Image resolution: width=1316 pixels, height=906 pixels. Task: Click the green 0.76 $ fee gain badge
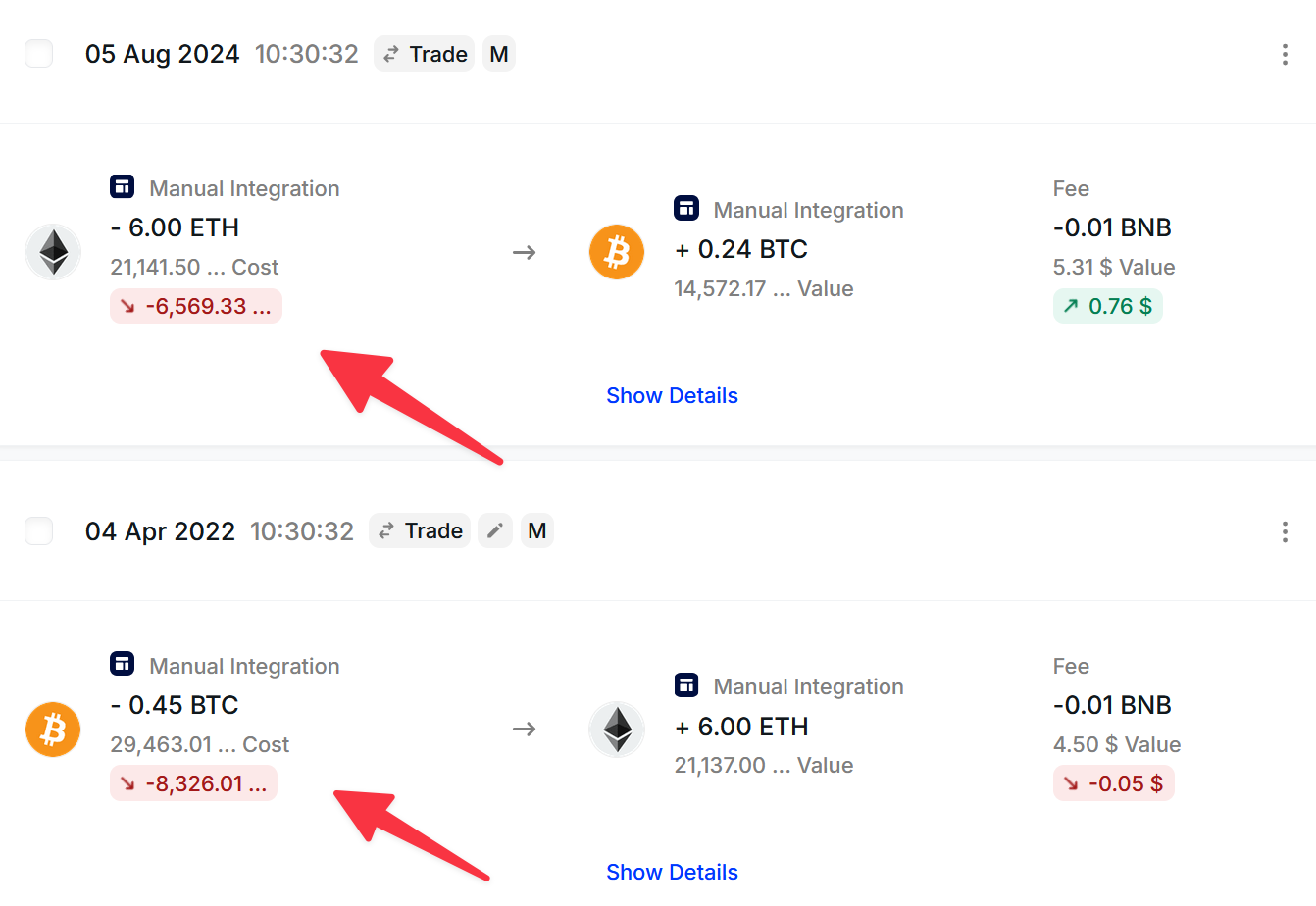click(x=1108, y=306)
